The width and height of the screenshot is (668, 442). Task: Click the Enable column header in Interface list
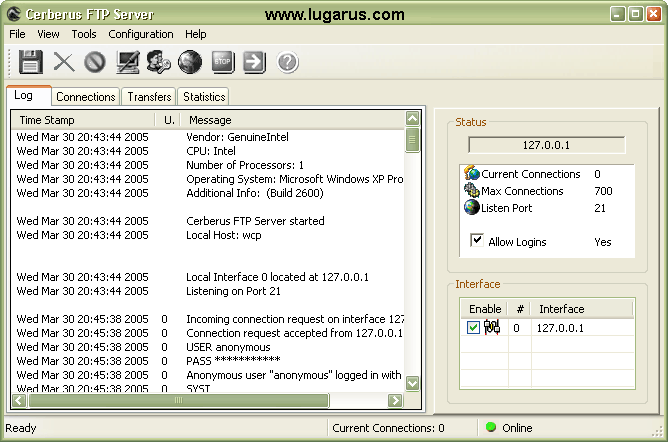pos(485,309)
